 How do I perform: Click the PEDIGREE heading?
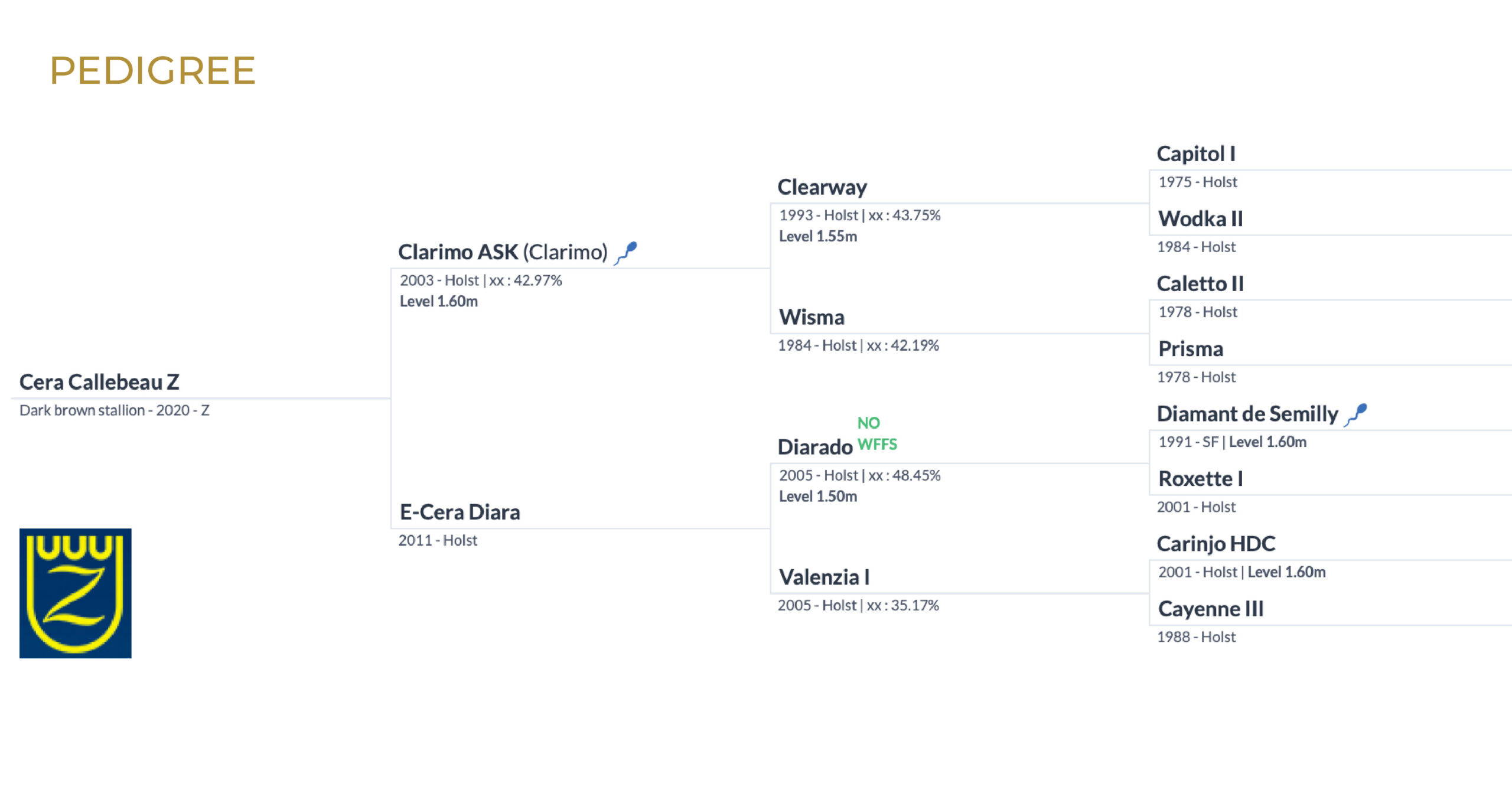coord(152,70)
